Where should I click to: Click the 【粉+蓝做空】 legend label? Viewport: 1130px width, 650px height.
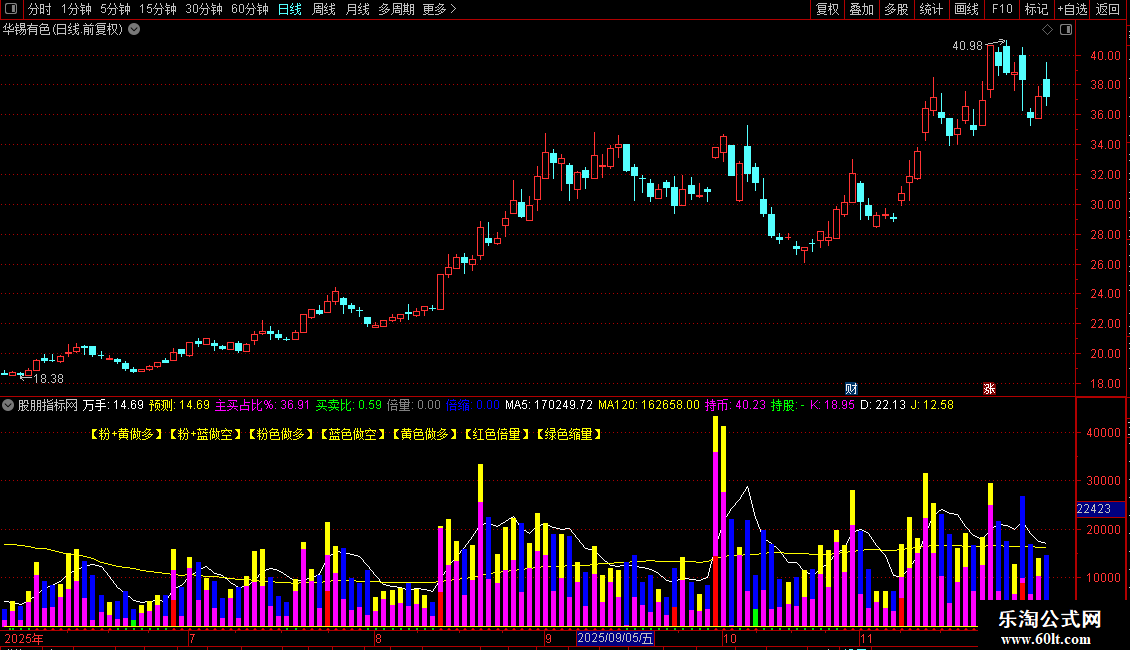[x=205, y=435]
